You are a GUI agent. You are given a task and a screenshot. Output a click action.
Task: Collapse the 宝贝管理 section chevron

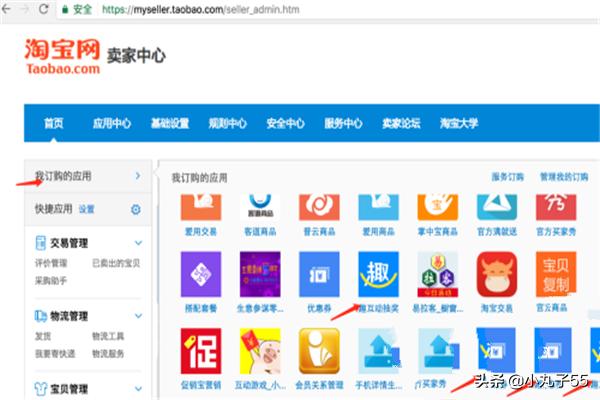point(138,389)
